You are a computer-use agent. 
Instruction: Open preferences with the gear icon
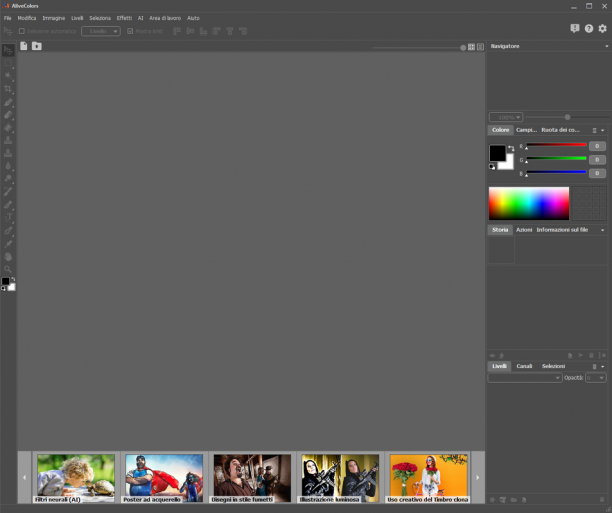click(x=603, y=28)
